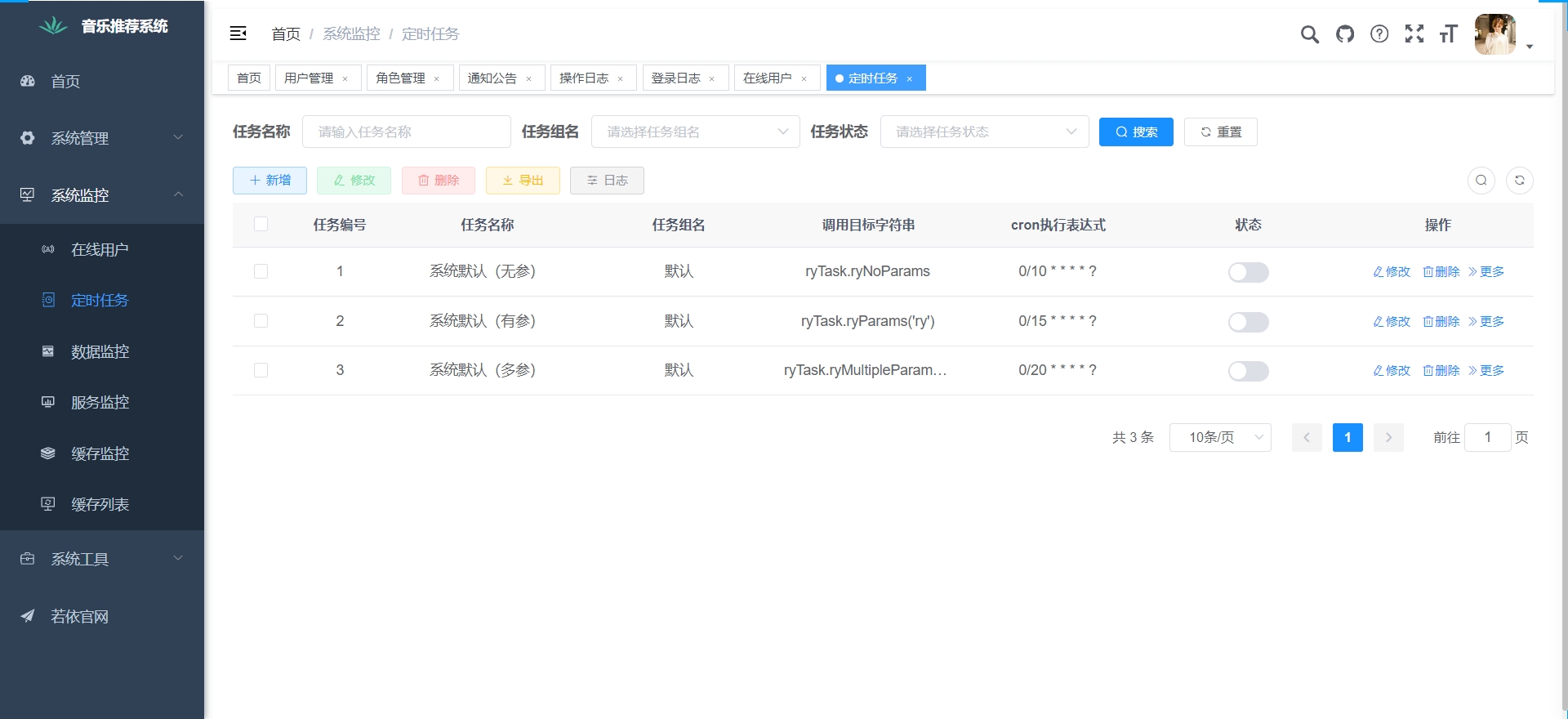Click the circular refresh table icon
Screen dimensions: 1568x719
click(1519, 181)
